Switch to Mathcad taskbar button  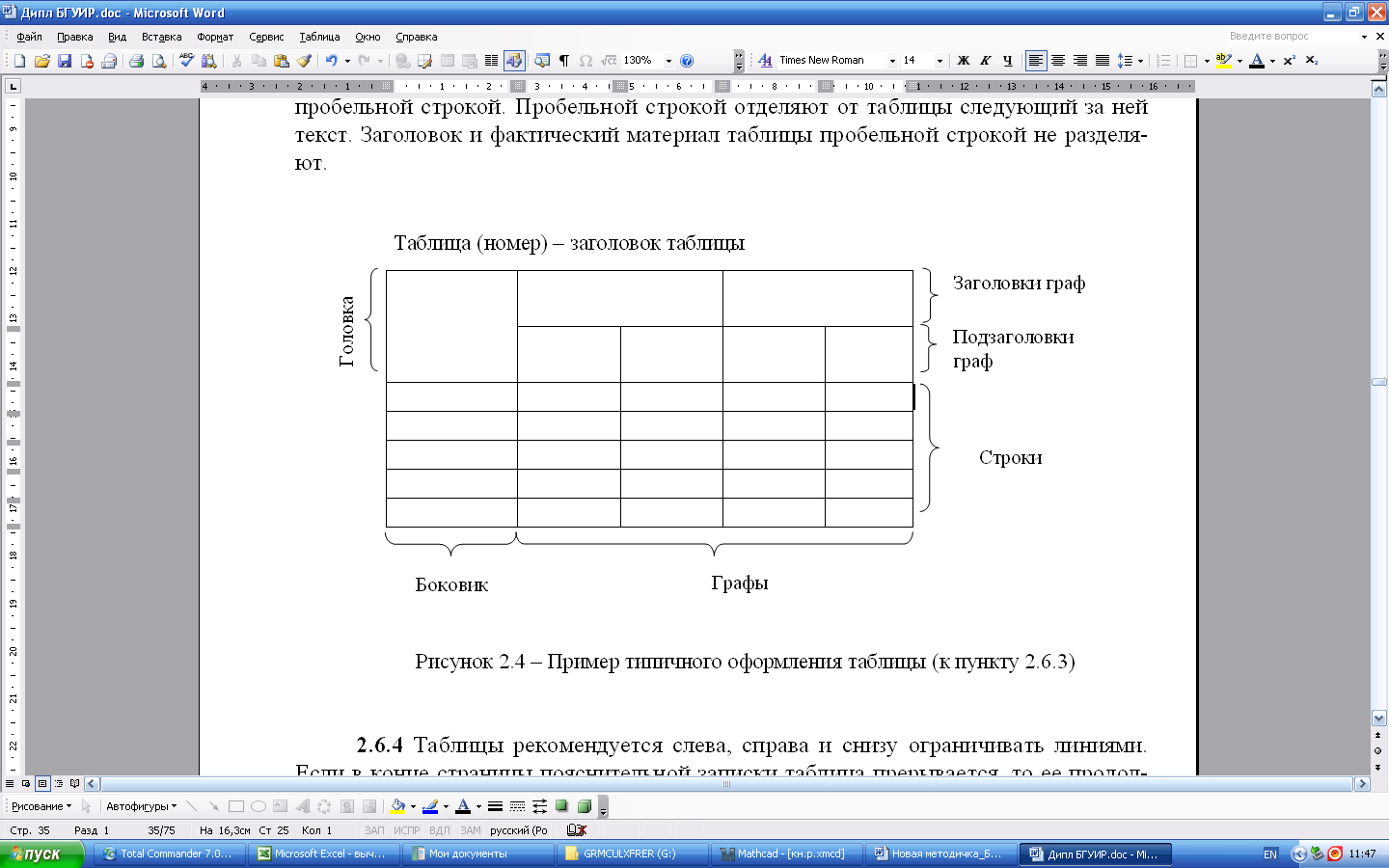click(x=785, y=854)
